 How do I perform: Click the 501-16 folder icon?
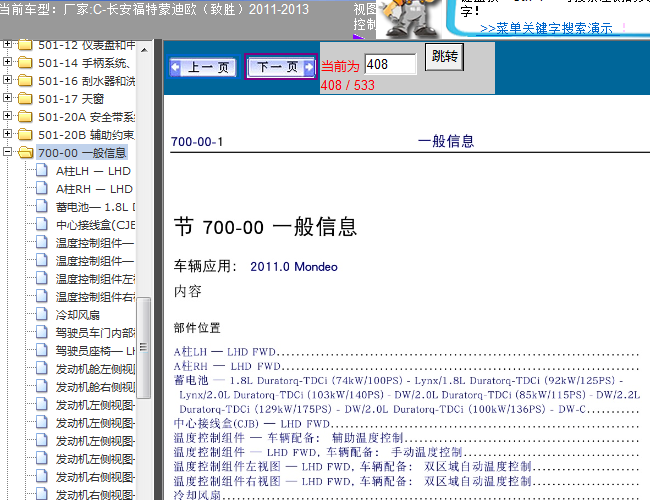tap(25, 80)
